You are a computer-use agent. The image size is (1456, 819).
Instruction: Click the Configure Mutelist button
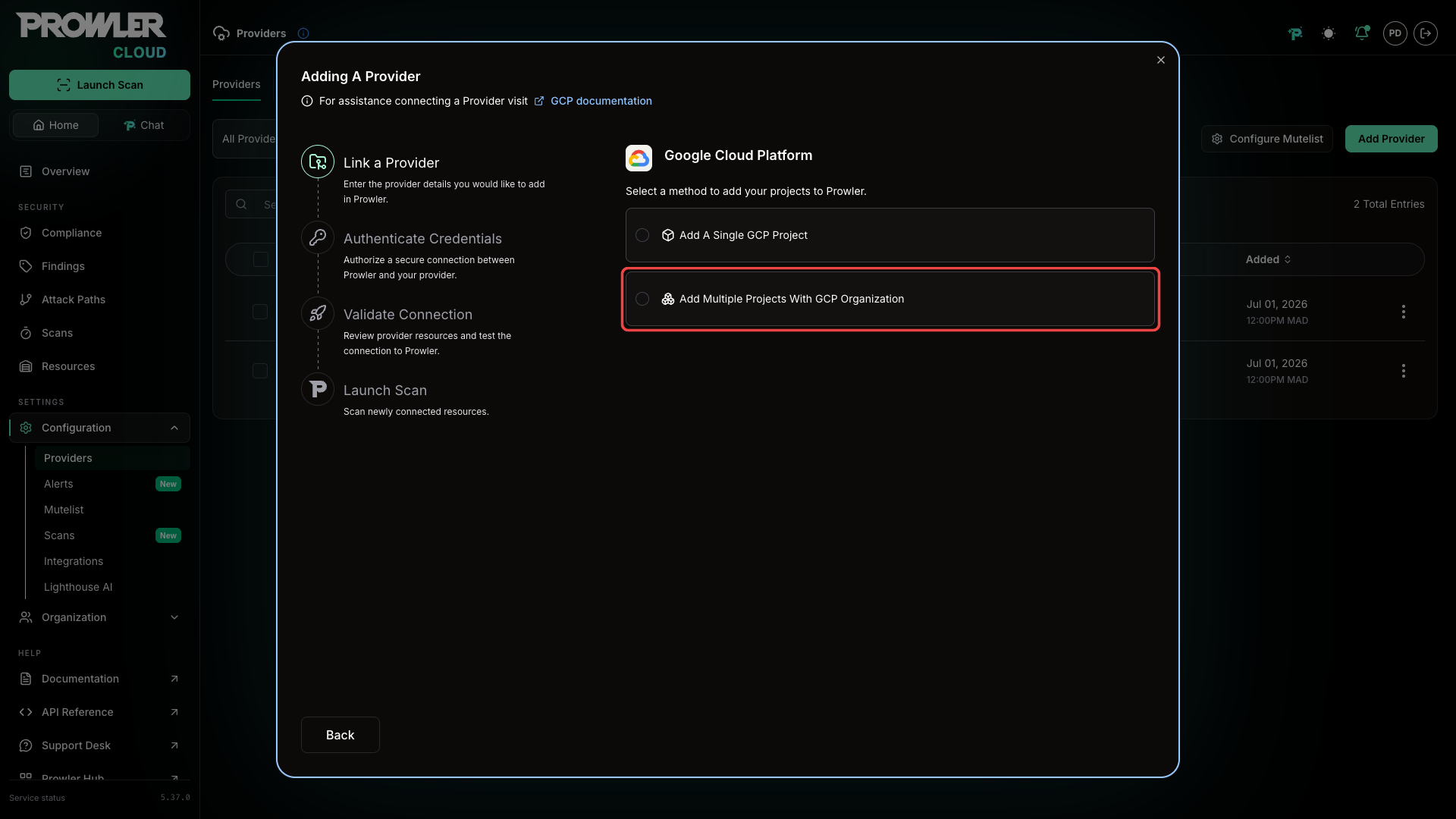(x=1266, y=139)
